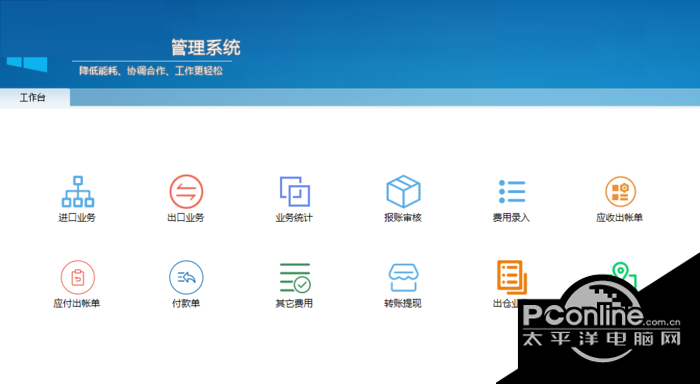Click the 费用录入 label

click(511, 217)
